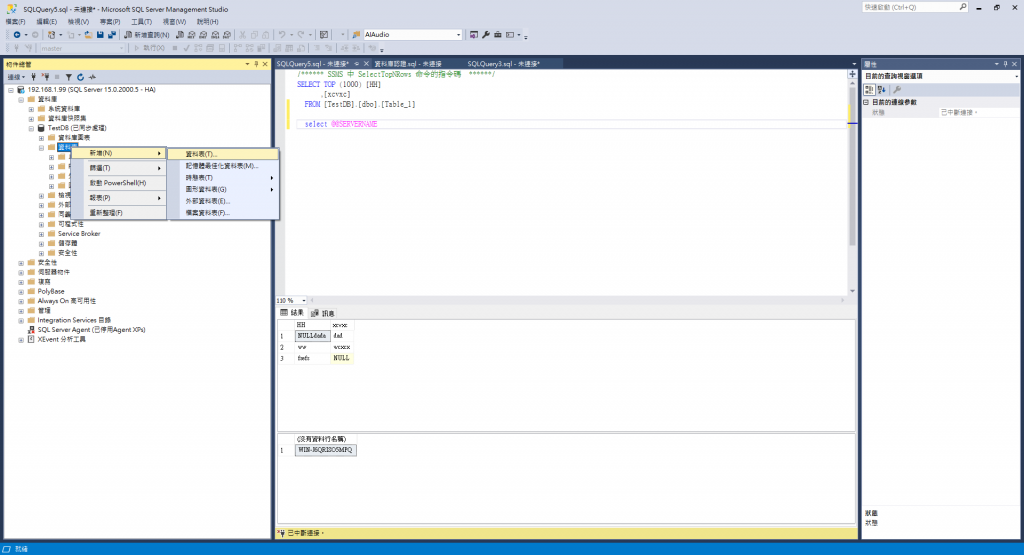Screen dimensions: 1024x555
Task: Open the 時態表(T) submenu
Action: (223, 178)
